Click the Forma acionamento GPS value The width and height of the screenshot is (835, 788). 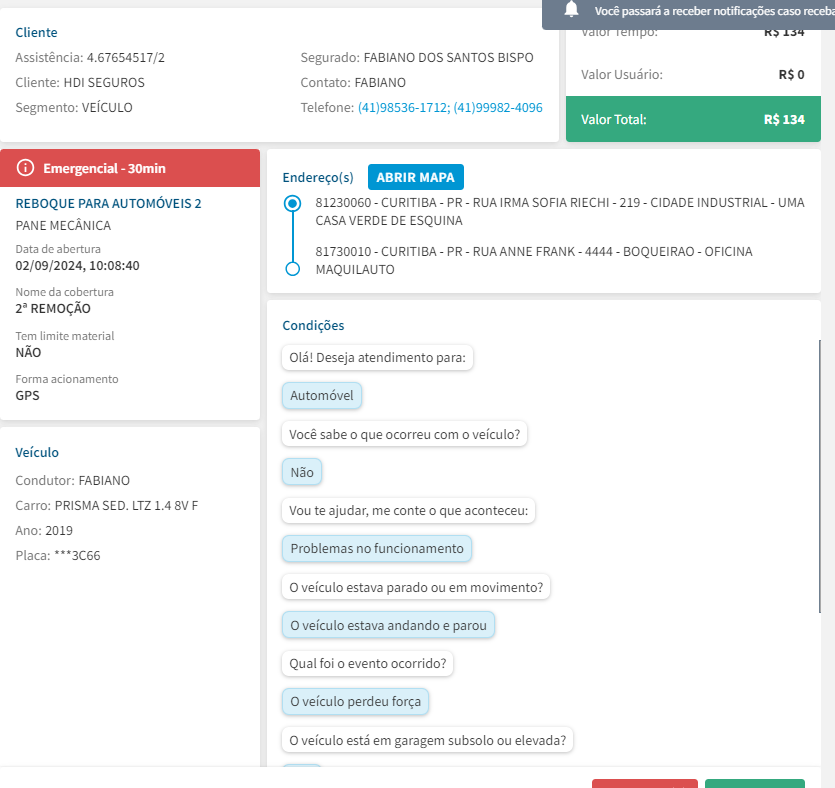(27, 396)
